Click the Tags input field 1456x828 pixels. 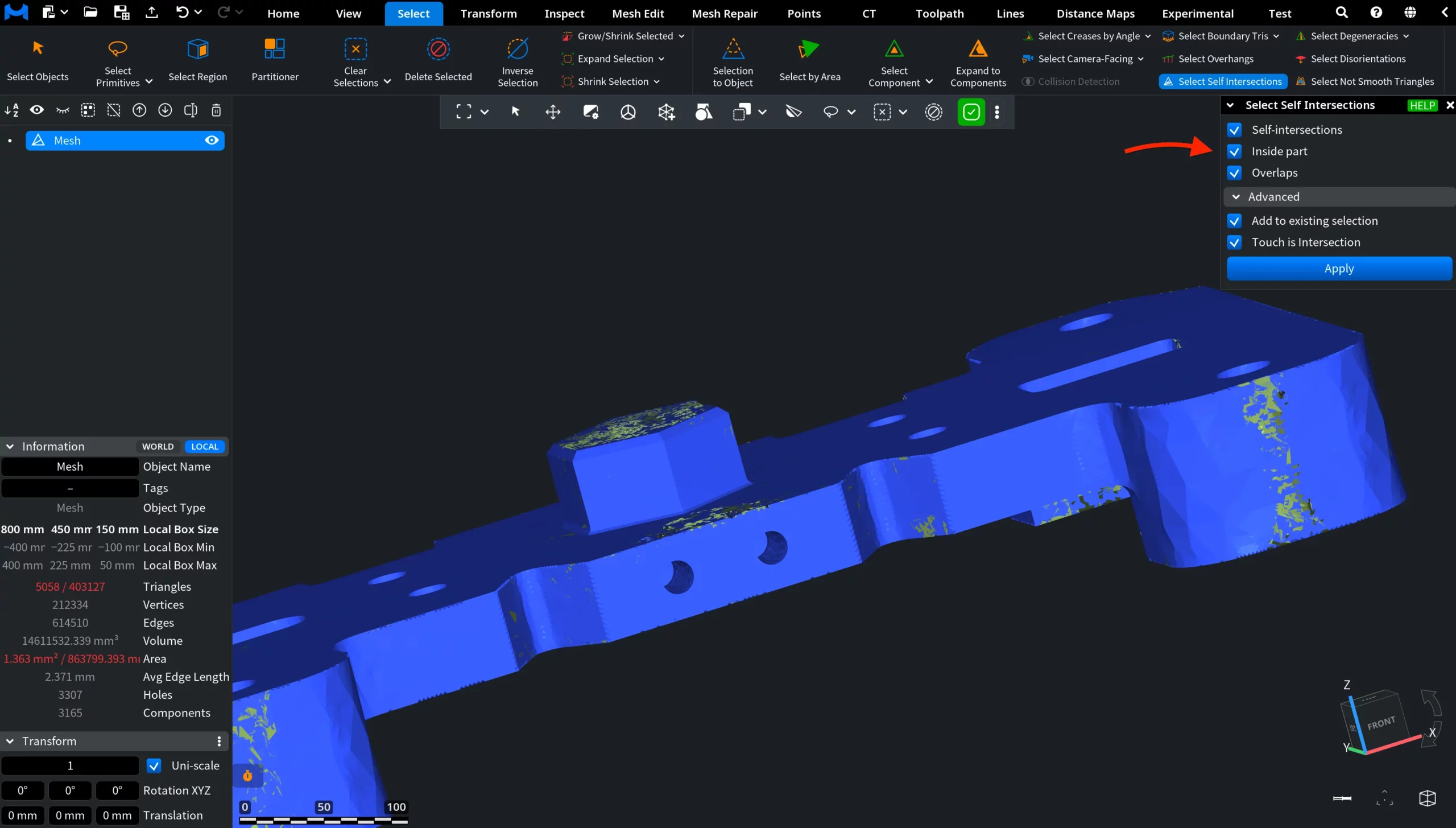tap(70, 488)
